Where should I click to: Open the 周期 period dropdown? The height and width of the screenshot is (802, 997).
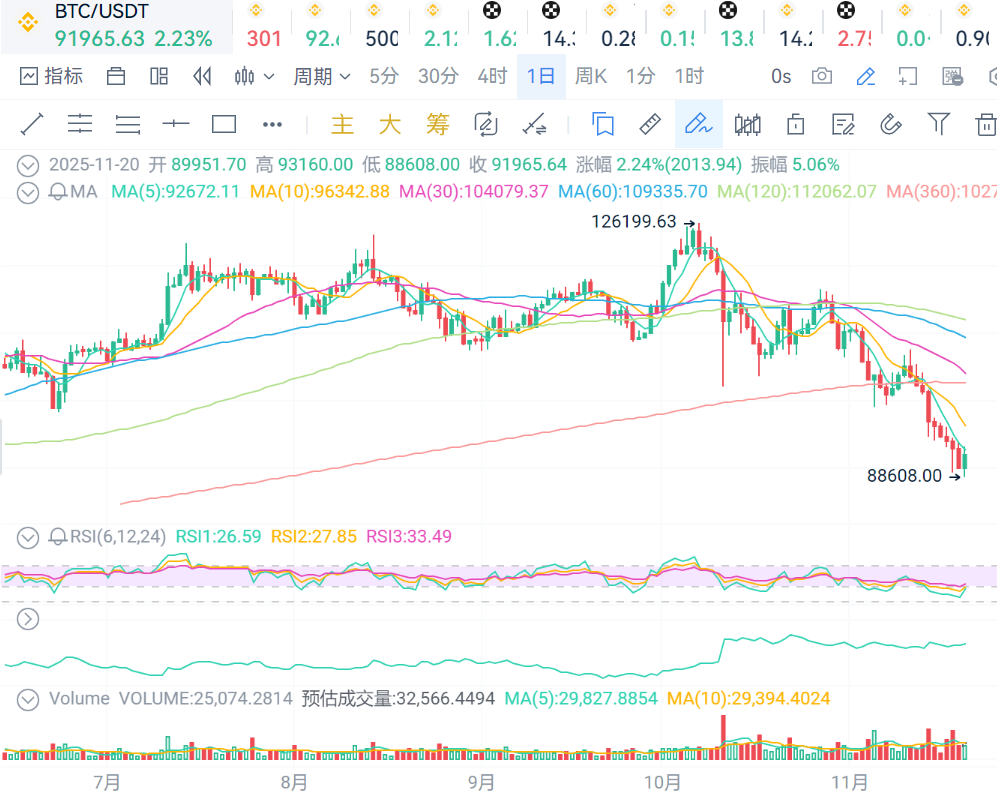pyautogui.click(x=321, y=76)
